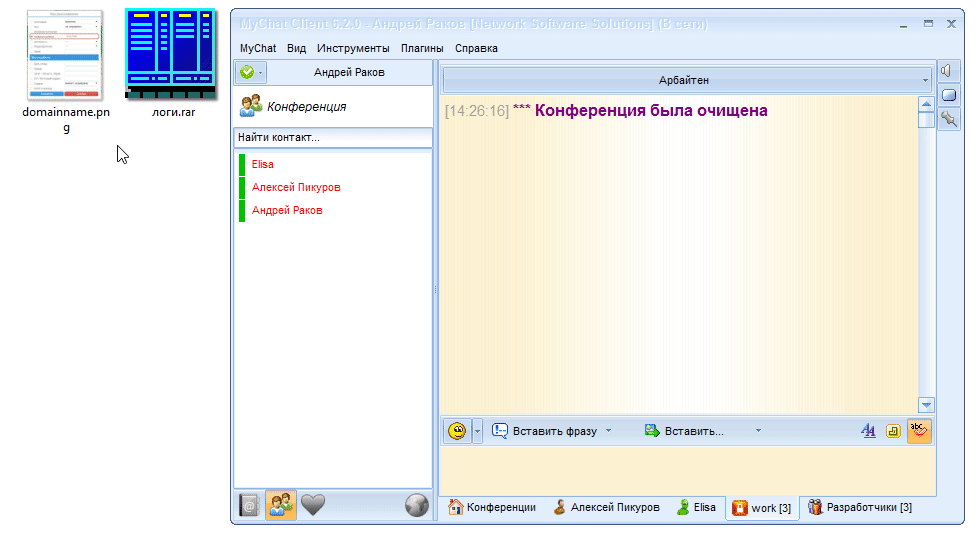The height and width of the screenshot is (536, 980).
Task: Click the chat scrollbar up arrow
Action: (x=926, y=103)
